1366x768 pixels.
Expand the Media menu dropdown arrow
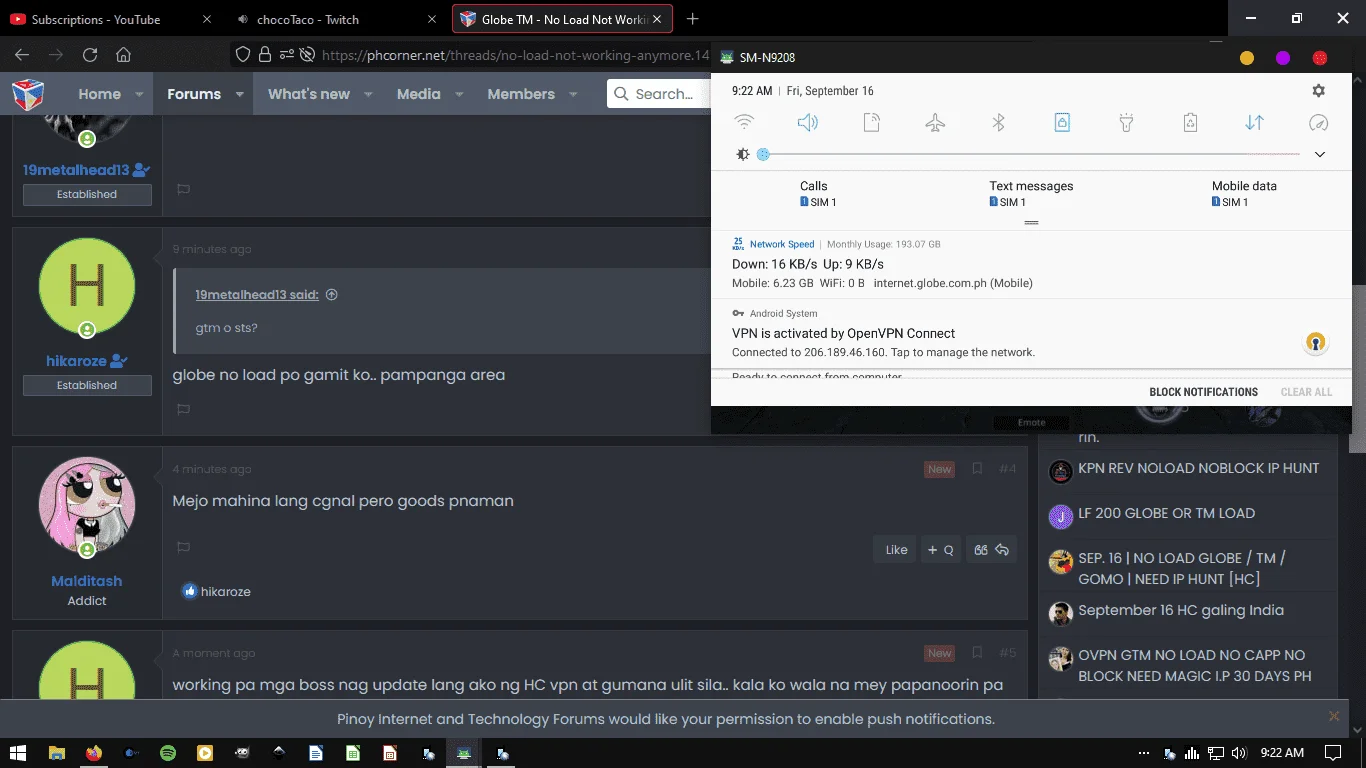459,94
